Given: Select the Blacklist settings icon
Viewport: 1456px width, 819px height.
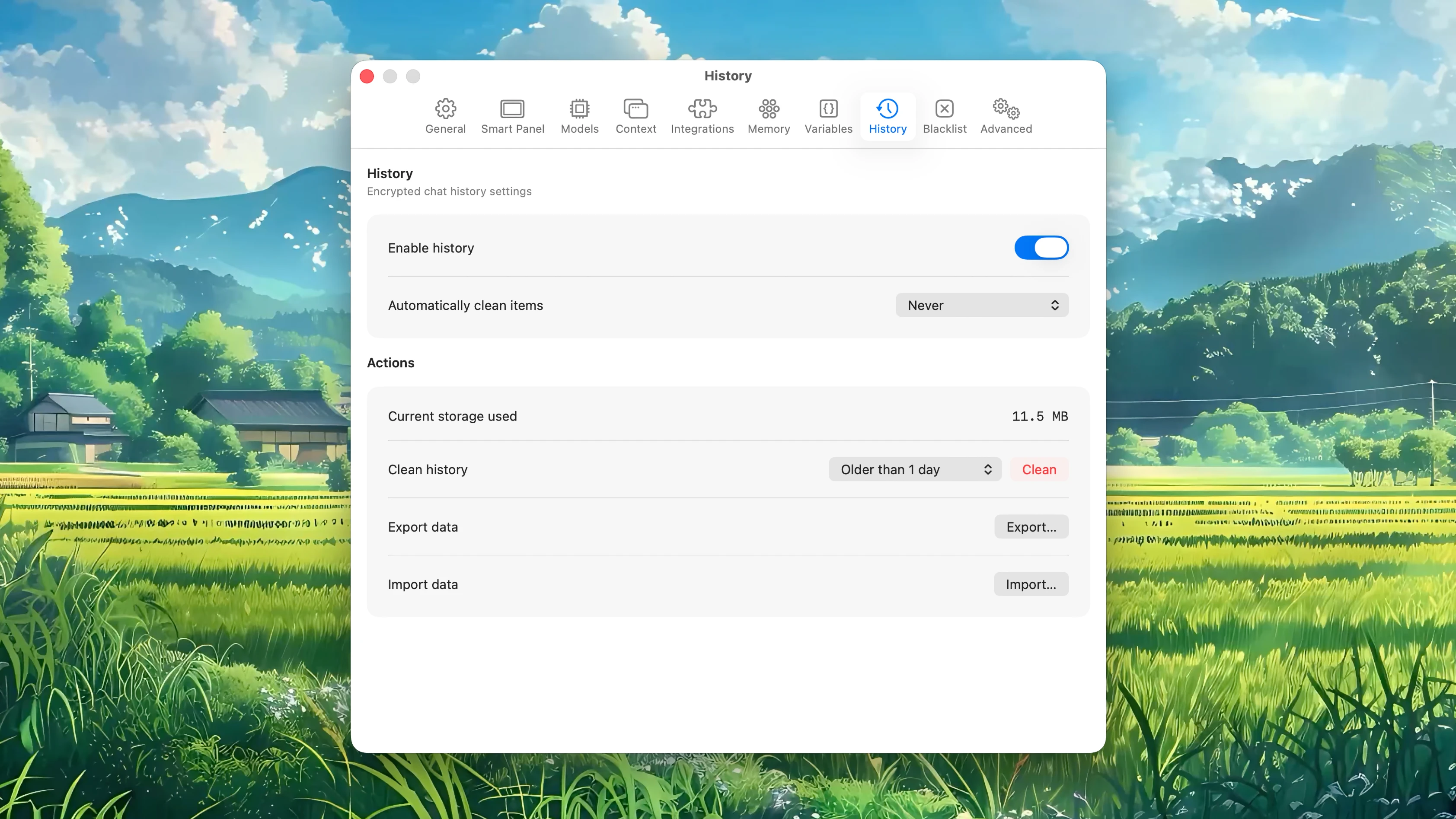Looking at the screenshot, I should click(945, 115).
